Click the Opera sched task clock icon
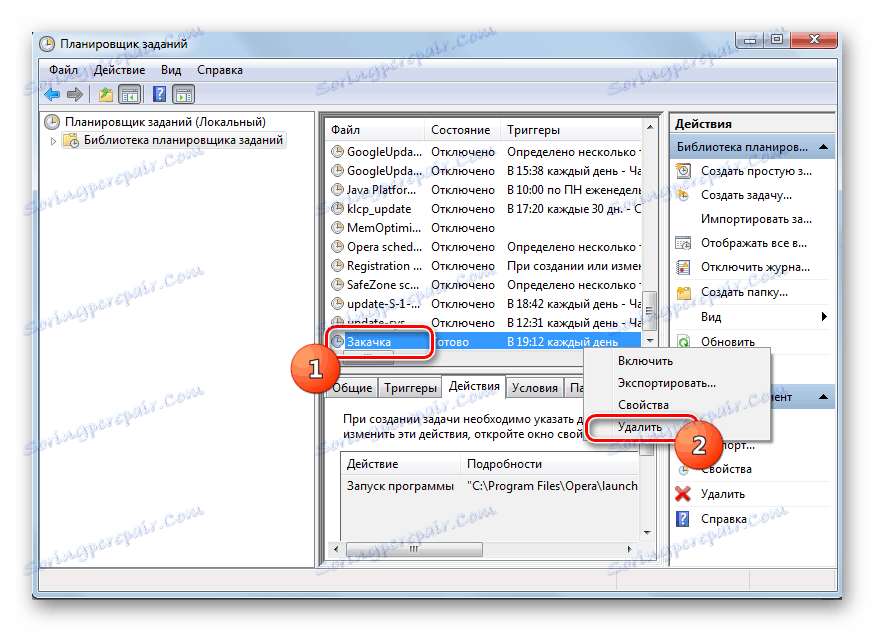This screenshot has width=874, height=632. pos(337,246)
